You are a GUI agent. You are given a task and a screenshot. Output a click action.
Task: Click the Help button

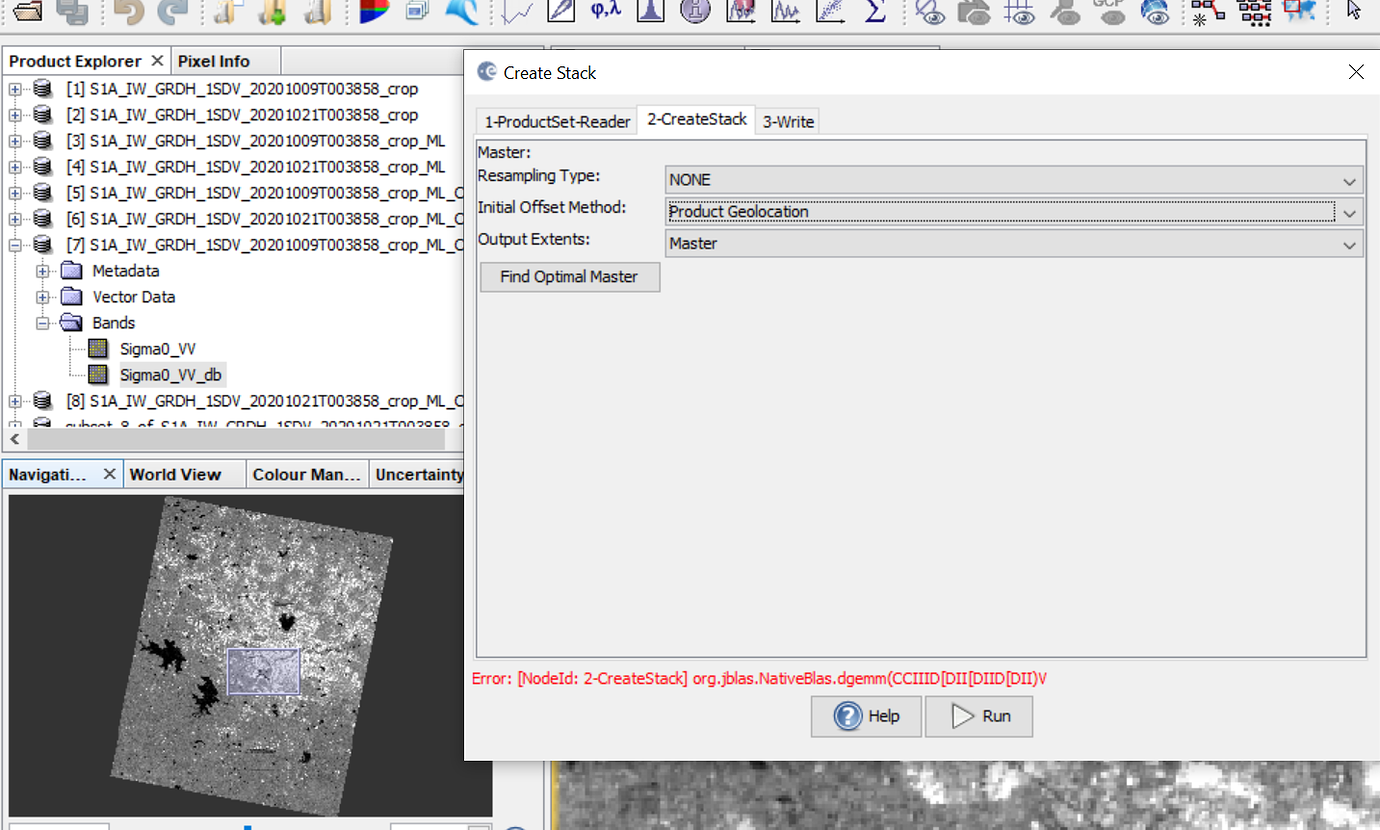tap(866, 716)
